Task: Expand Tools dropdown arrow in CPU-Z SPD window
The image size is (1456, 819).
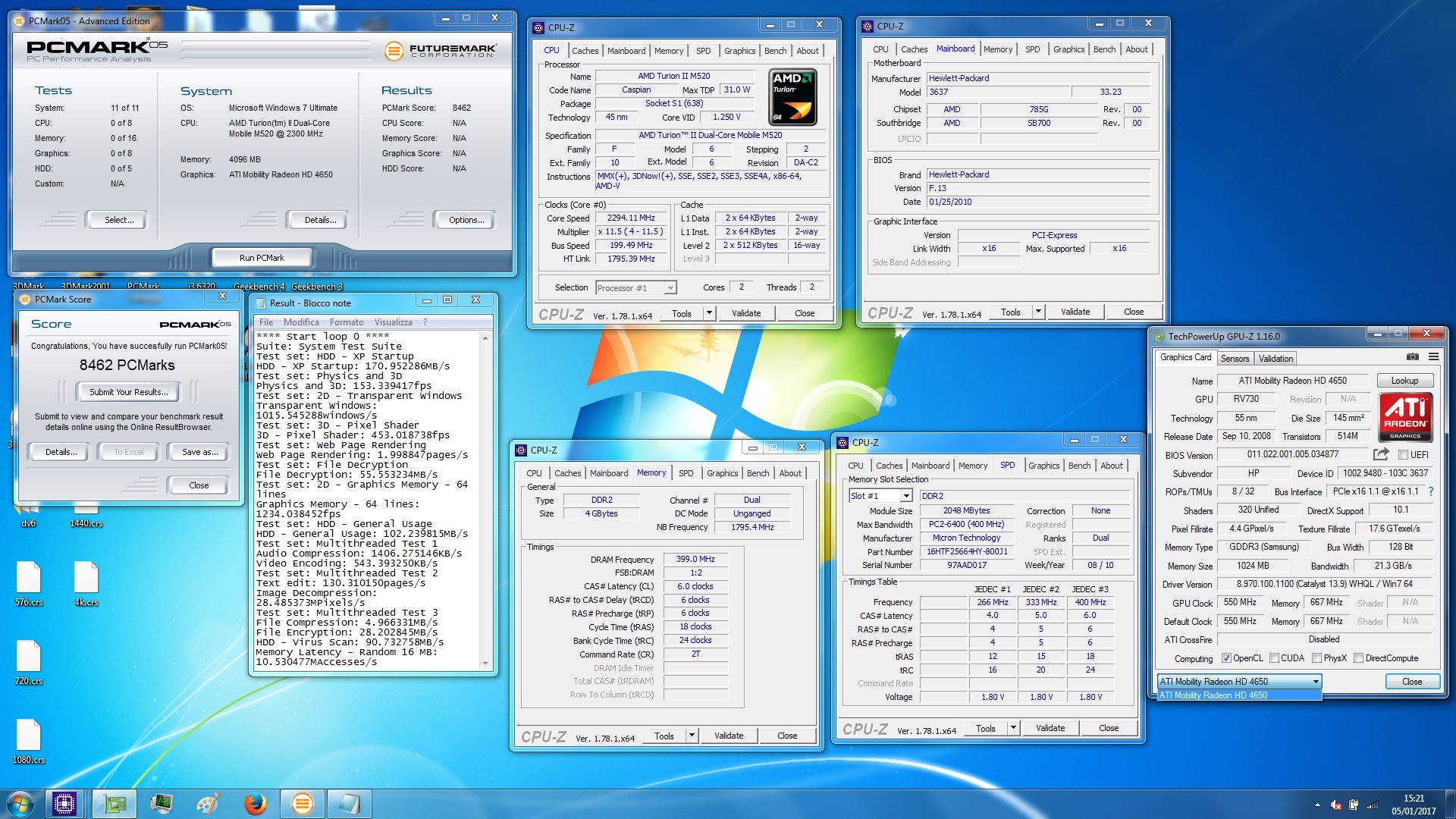Action: [1013, 728]
